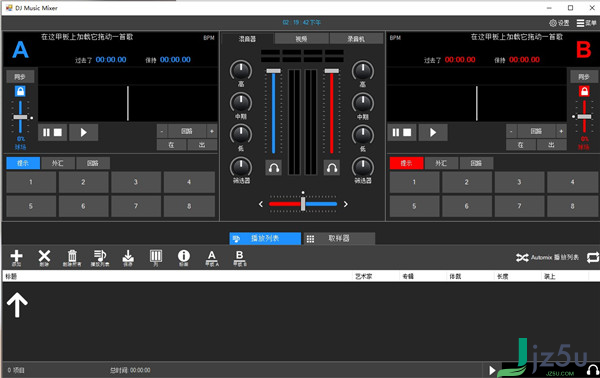This screenshot has height=378, width=600.
Task: Click the low (低) EQ knob for deck A
Action: (x=241, y=135)
